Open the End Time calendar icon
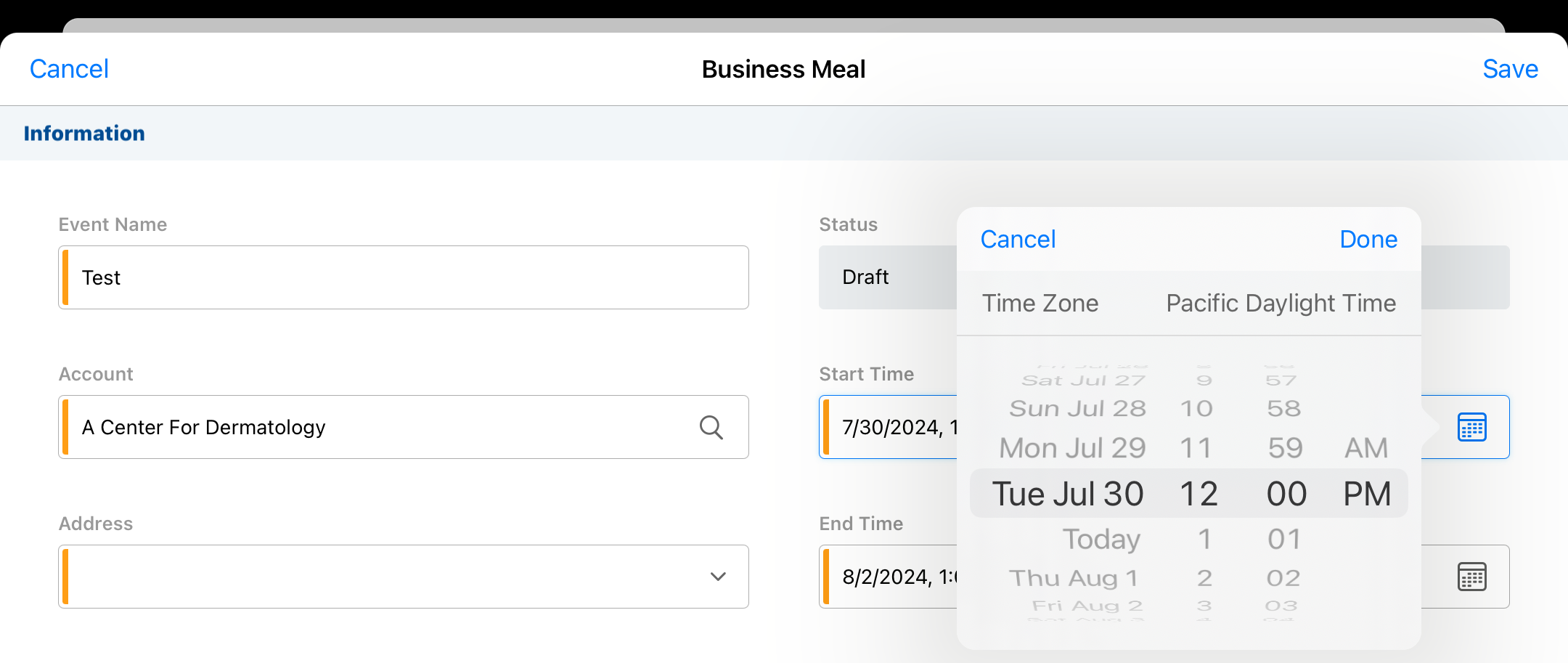The image size is (1568, 663). coord(1471,577)
